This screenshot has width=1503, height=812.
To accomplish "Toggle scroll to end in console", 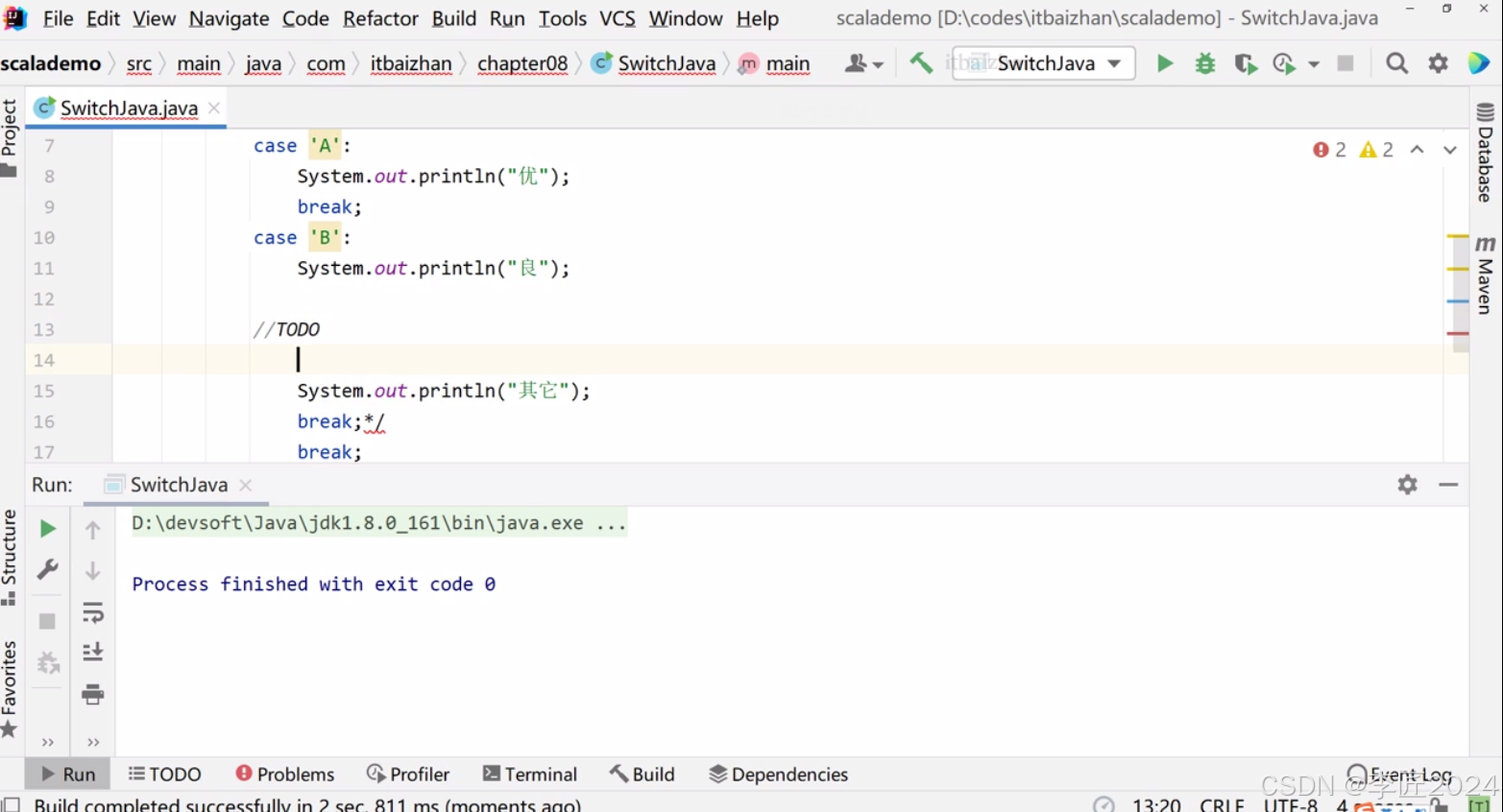I will point(92,653).
